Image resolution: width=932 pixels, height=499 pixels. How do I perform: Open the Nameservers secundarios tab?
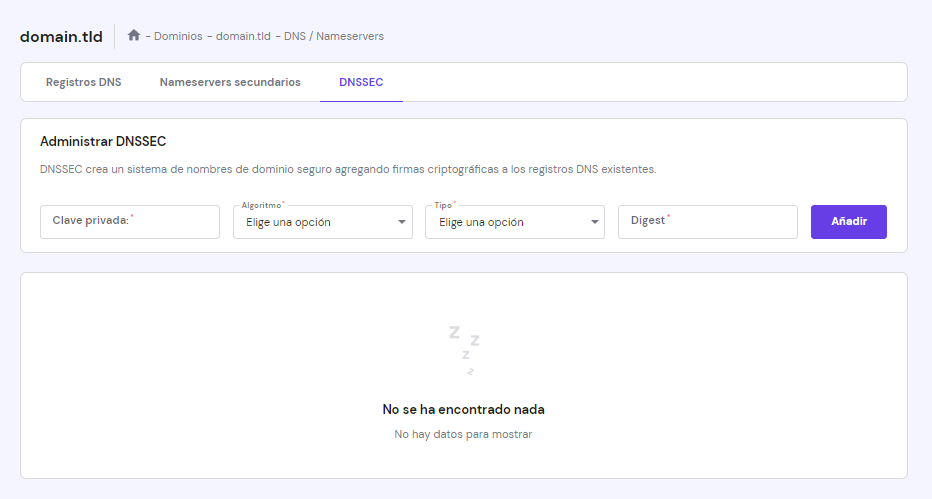point(230,82)
